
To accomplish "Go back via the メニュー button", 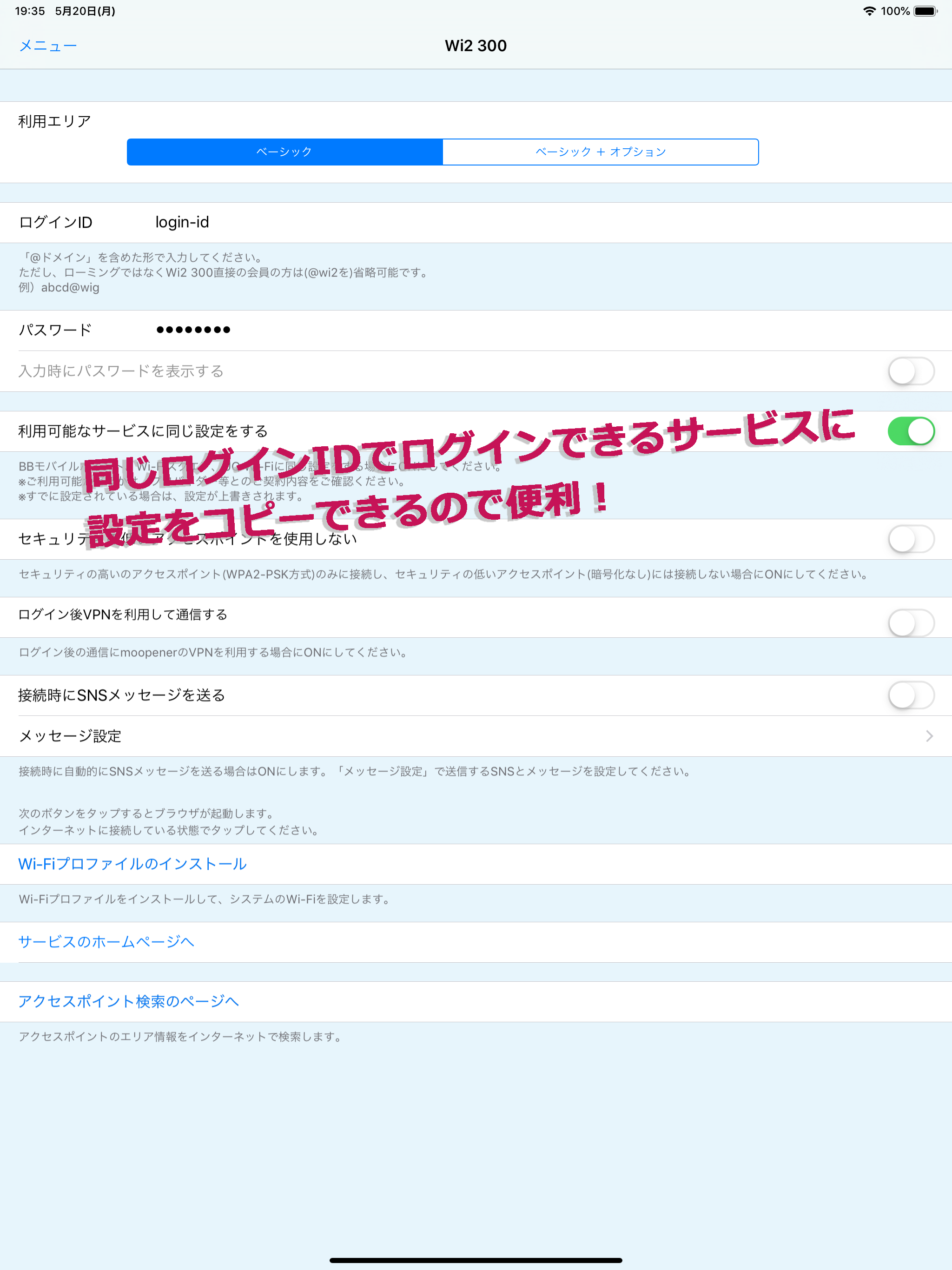I will 48,46.
